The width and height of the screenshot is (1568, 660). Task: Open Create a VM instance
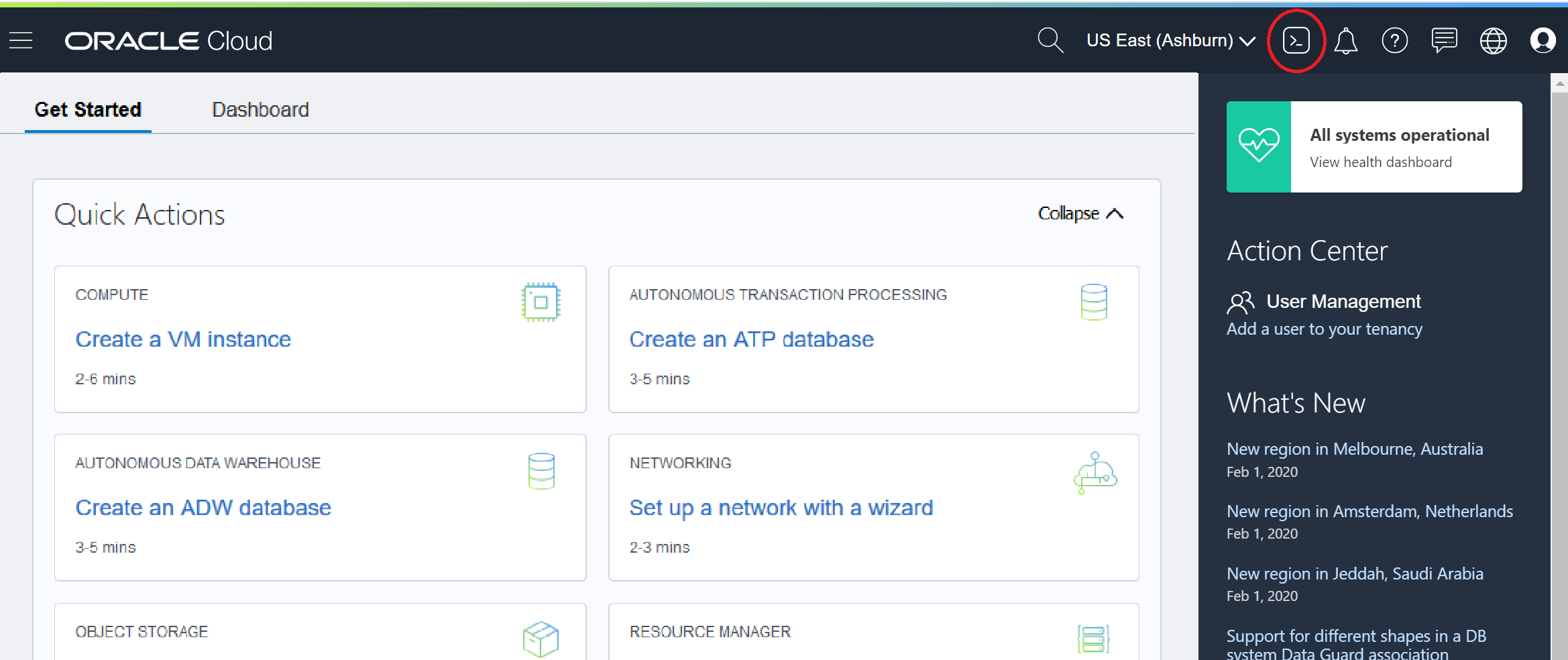[183, 339]
